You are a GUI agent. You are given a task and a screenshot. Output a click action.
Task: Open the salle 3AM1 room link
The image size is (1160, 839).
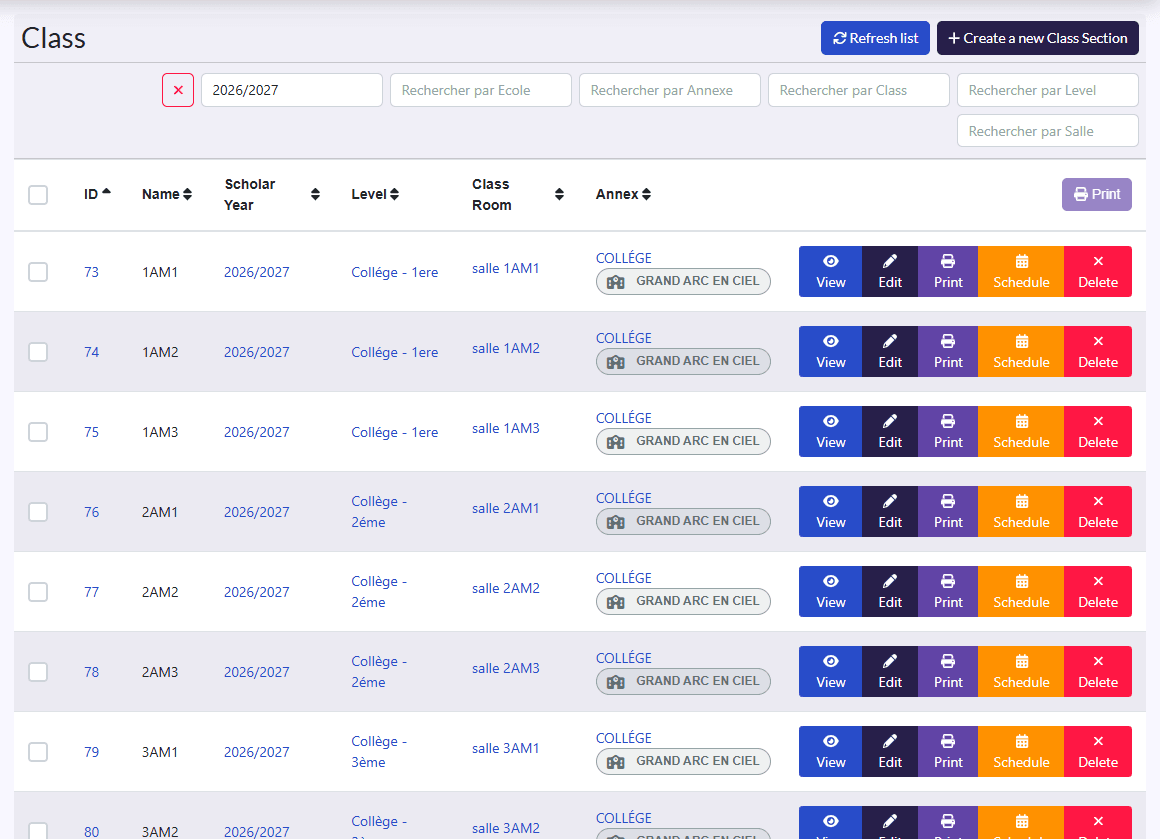506,749
